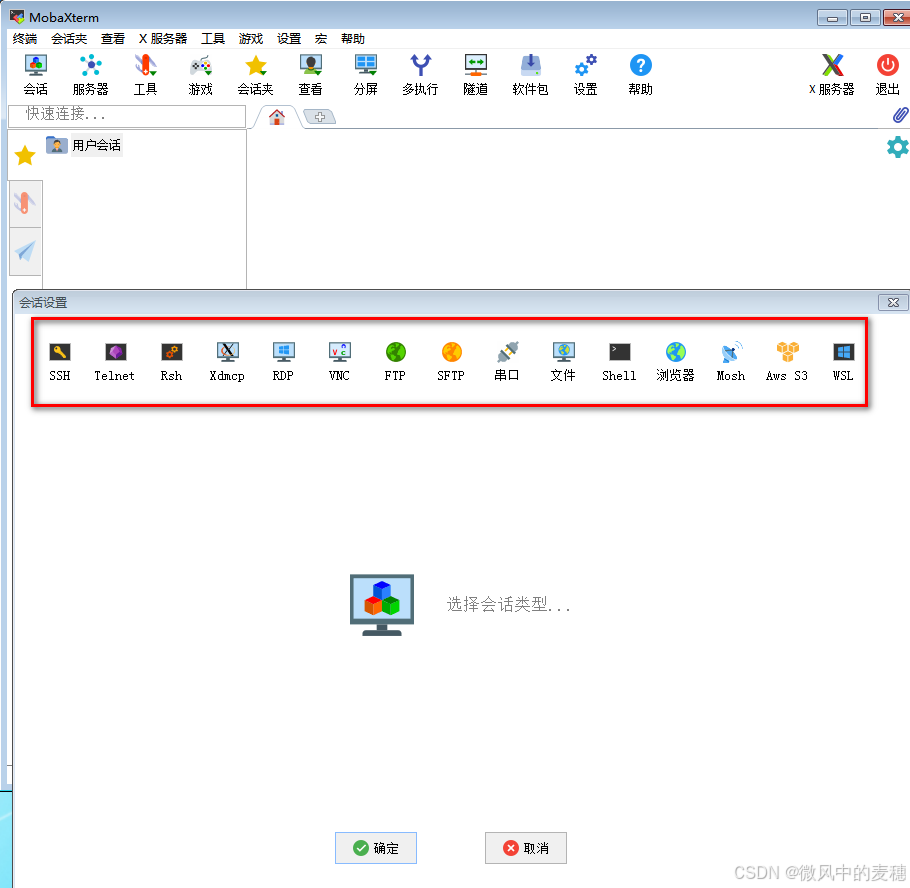This screenshot has height=888, width=910.
Task: Click the X 服务器 toolbar icon
Action: coord(832,75)
